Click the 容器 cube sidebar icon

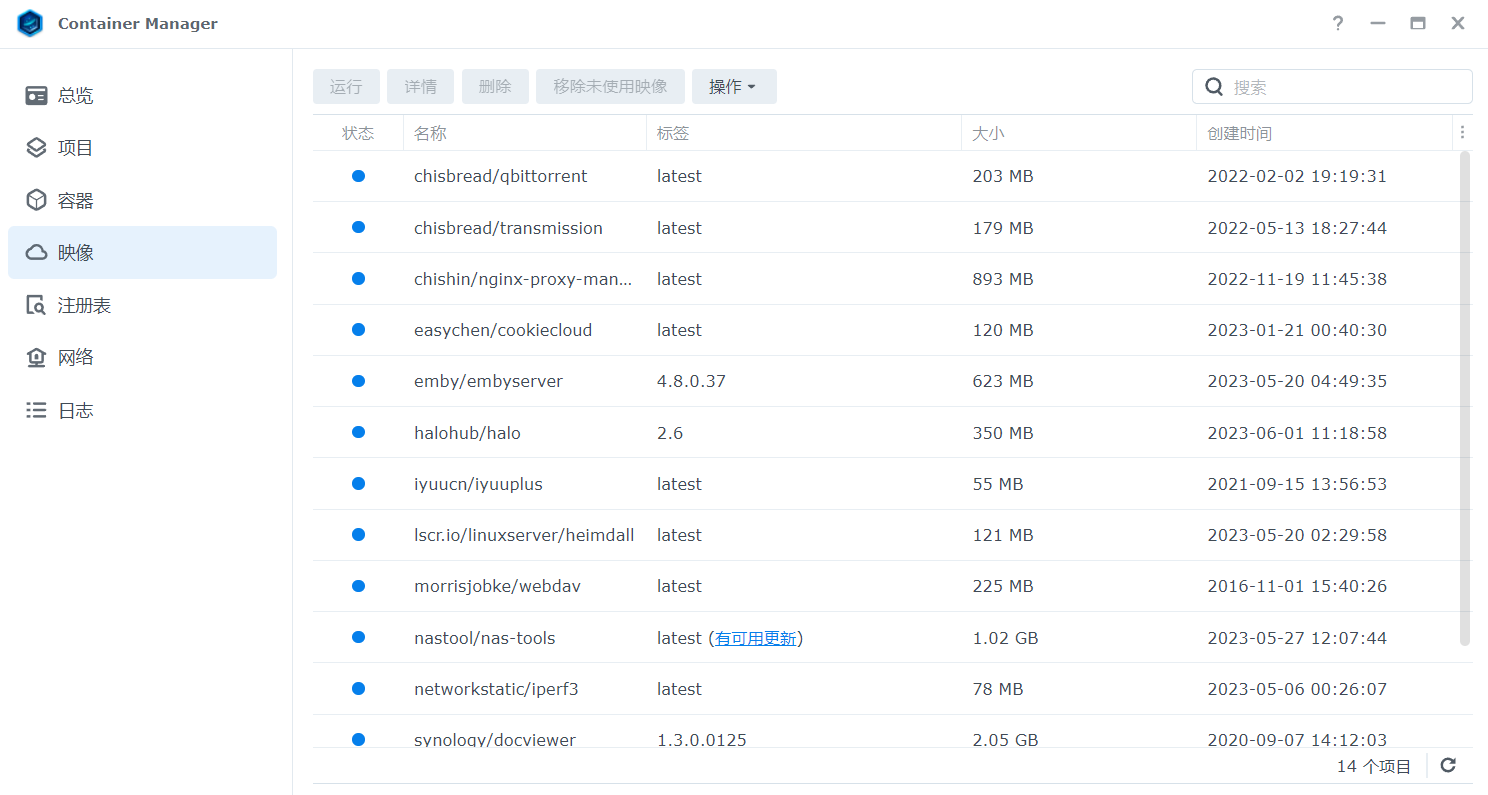(x=36, y=200)
